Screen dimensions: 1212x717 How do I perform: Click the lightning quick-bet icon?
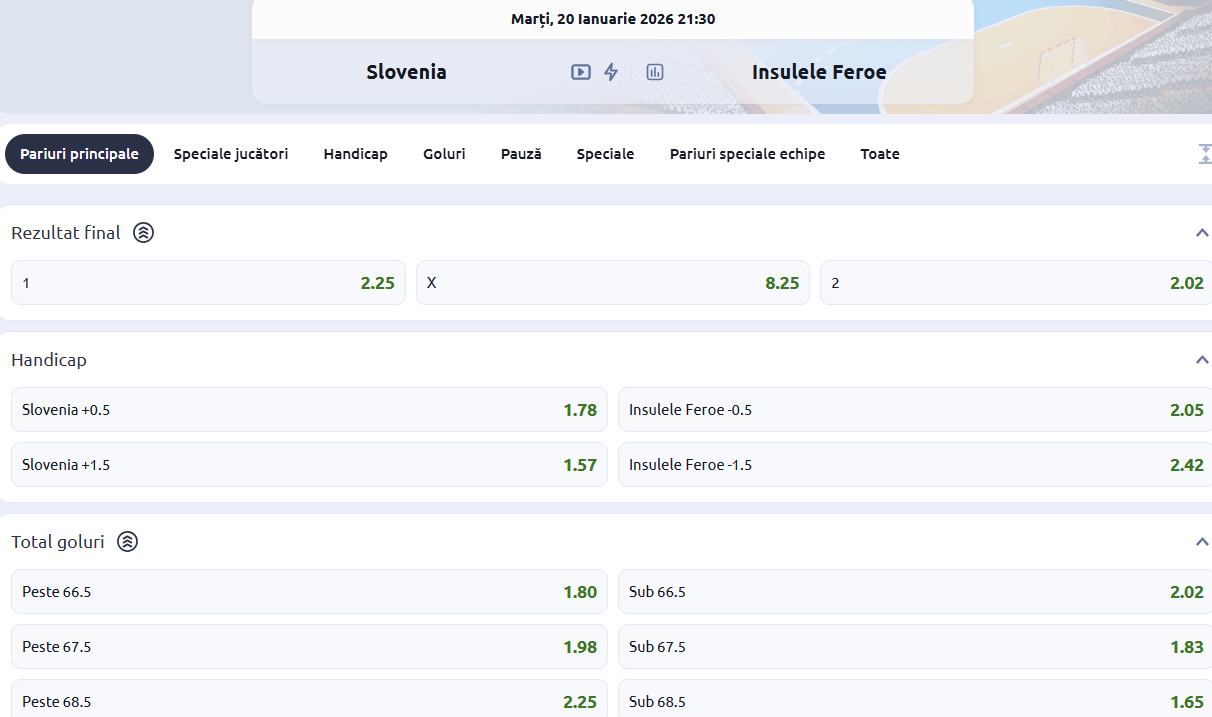point(611,71)
